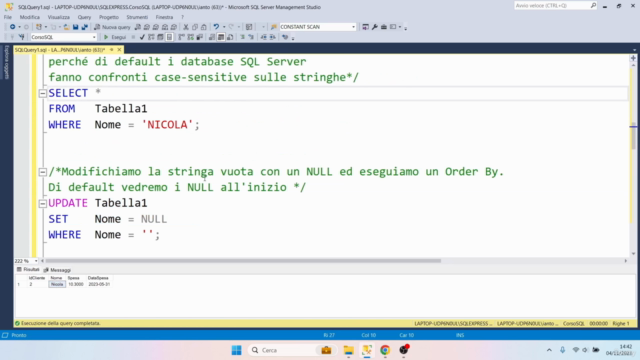Viewport: 640px width, 360px height.
Task: Click the Change connection plug icon
Action: point(21,37)
